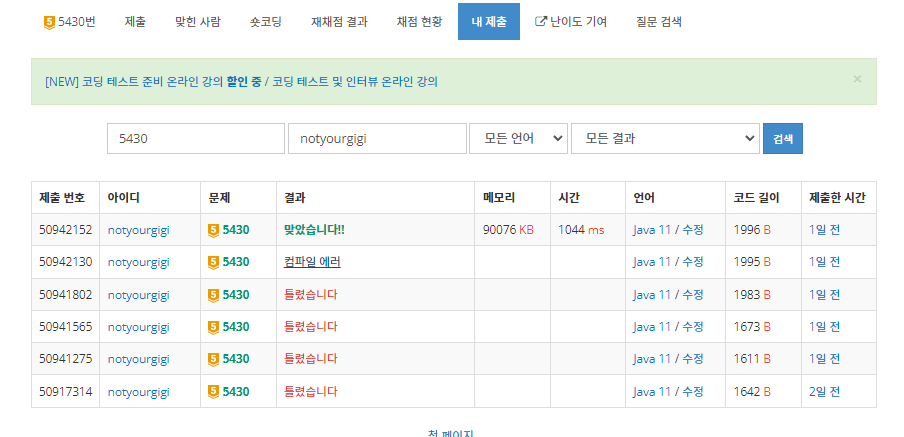This screenshot has height=437, width=904.
Task: Click the 1996 B code length
Action: [752, 230]
